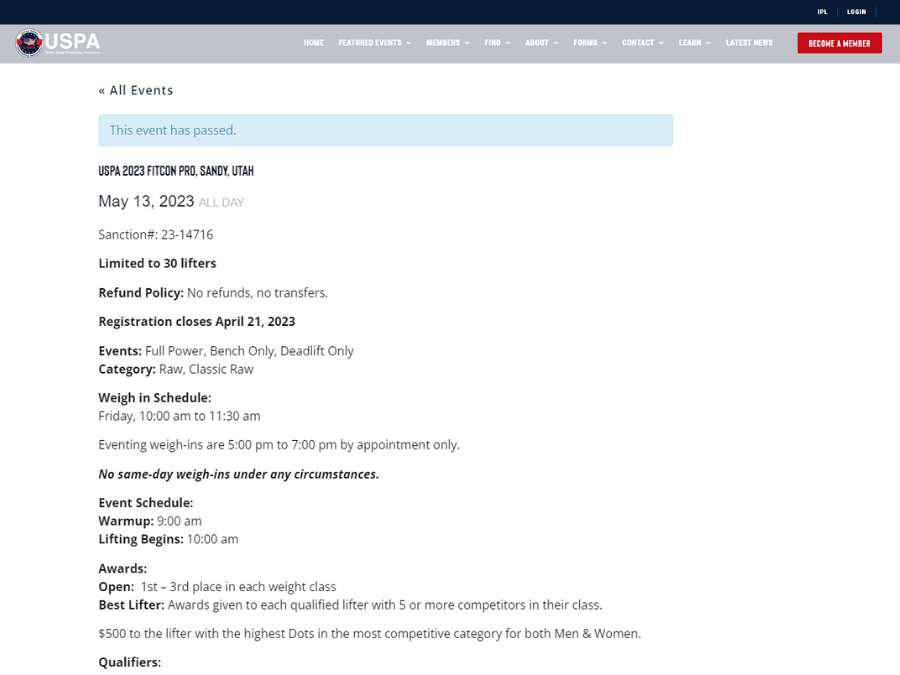Click the 'This event has passed' notice
This screenshot has width=900, height=675.
[x=385, y=130]
